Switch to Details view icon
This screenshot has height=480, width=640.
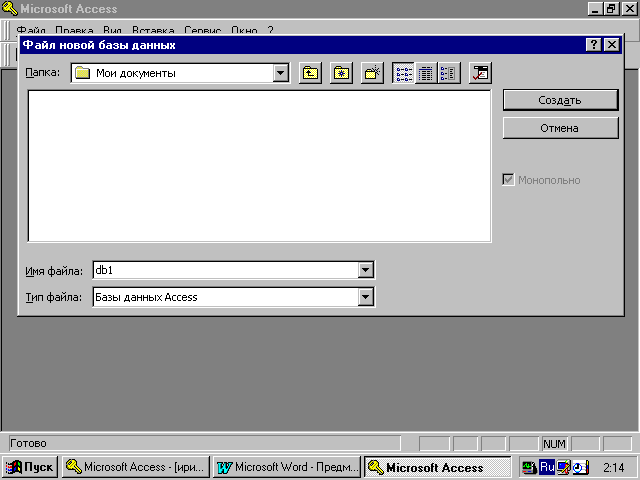click(x=426, y=73)
